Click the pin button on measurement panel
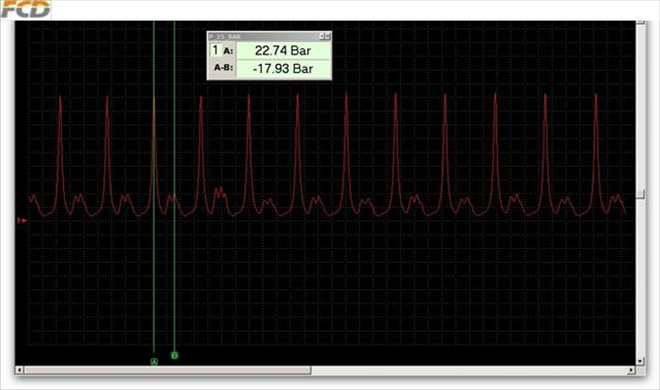 (322, 37)
